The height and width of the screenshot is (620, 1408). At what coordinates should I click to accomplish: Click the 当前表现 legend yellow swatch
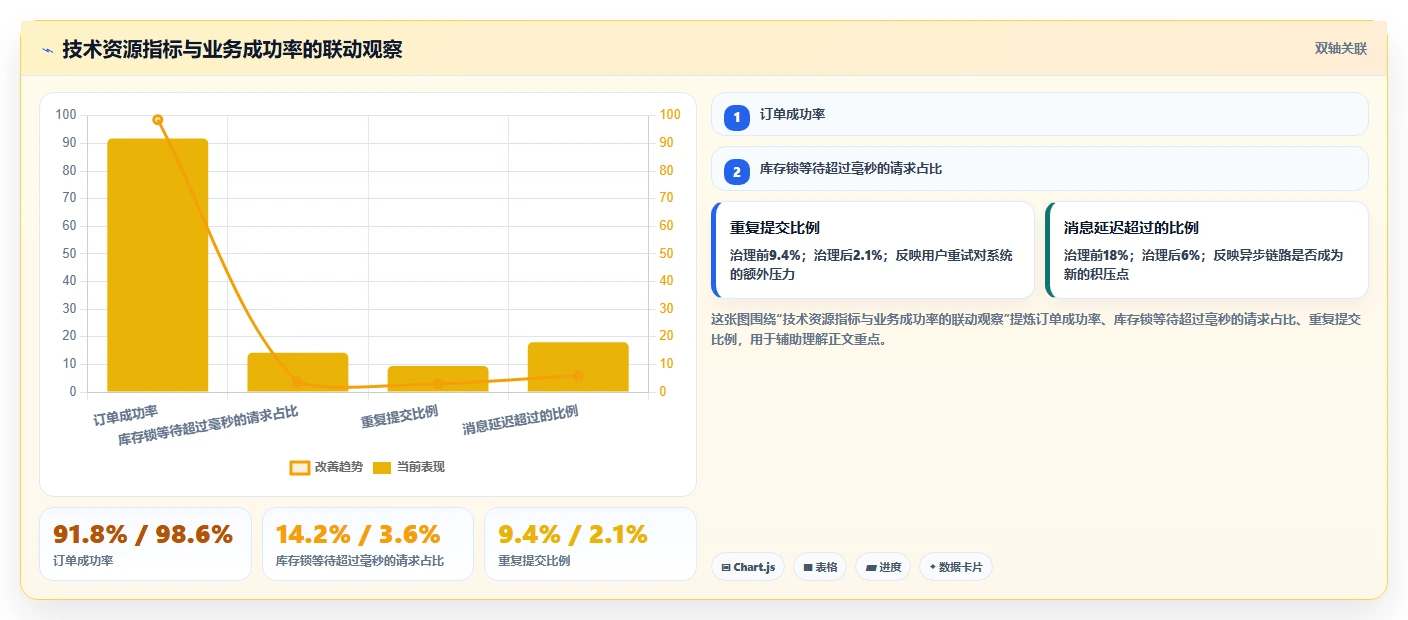tap(382, 467)
